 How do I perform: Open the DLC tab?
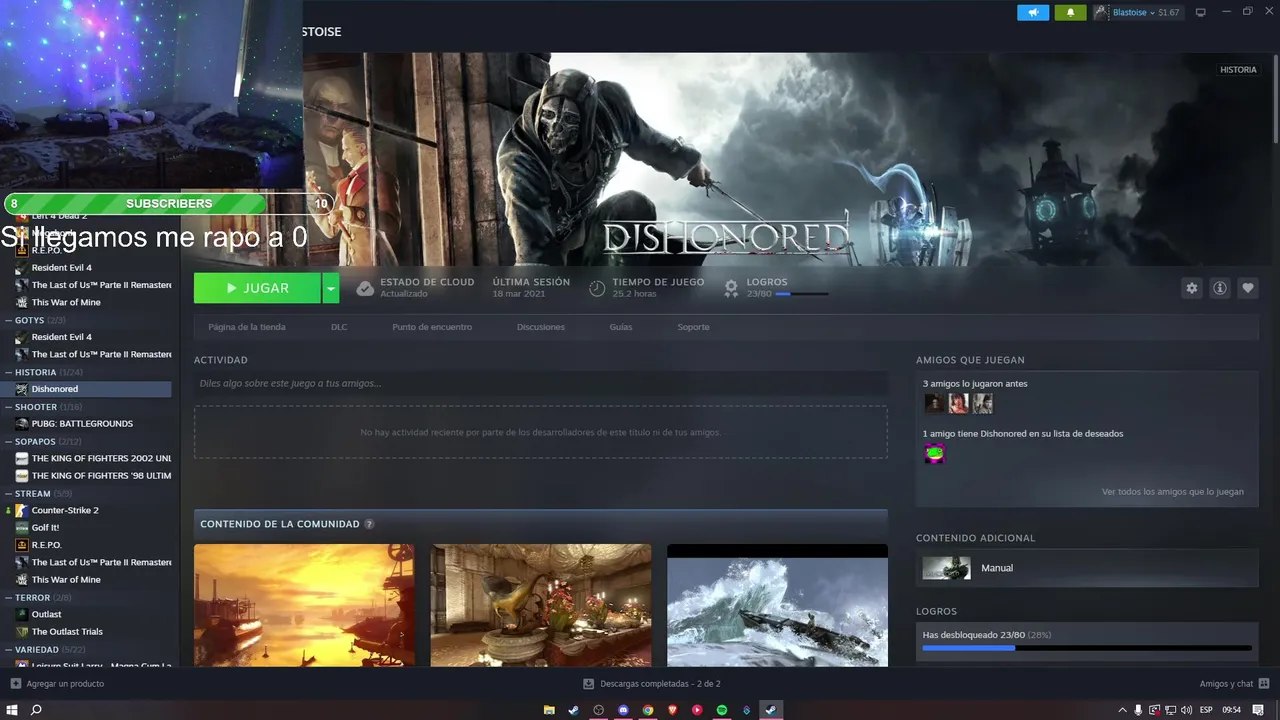(339, 327)
